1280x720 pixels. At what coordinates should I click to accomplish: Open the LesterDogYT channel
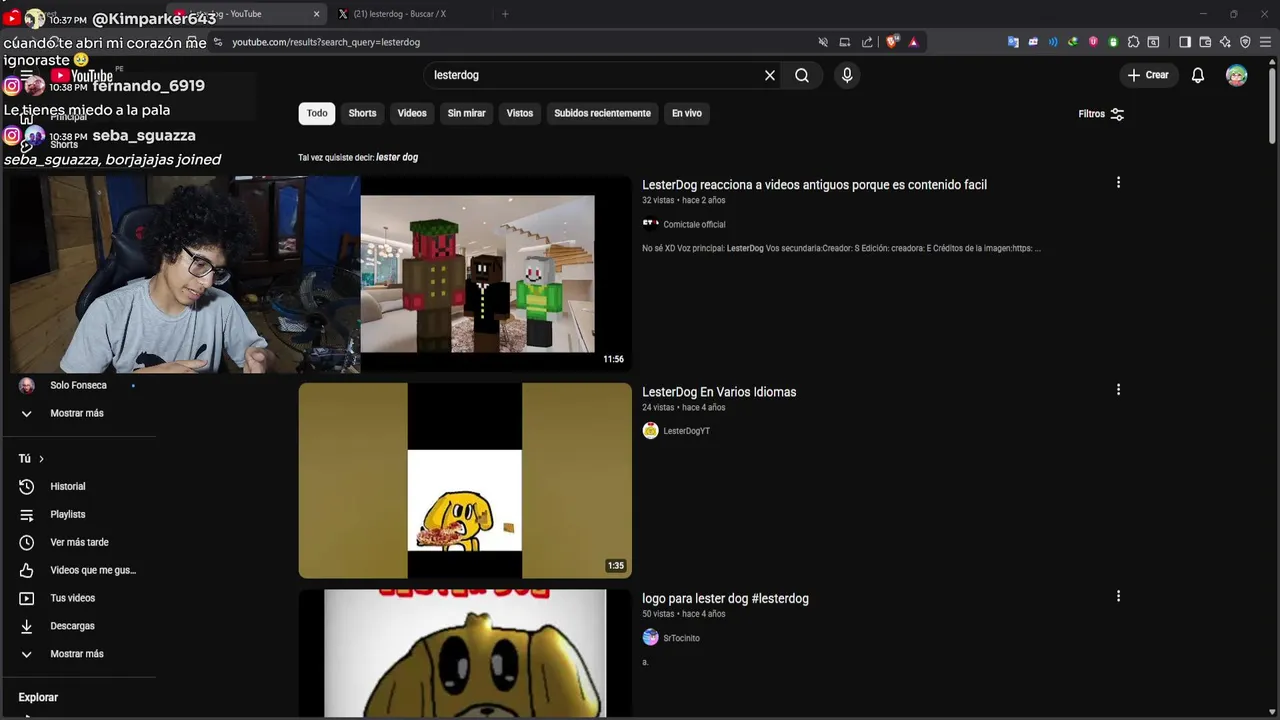pos(686,431)
